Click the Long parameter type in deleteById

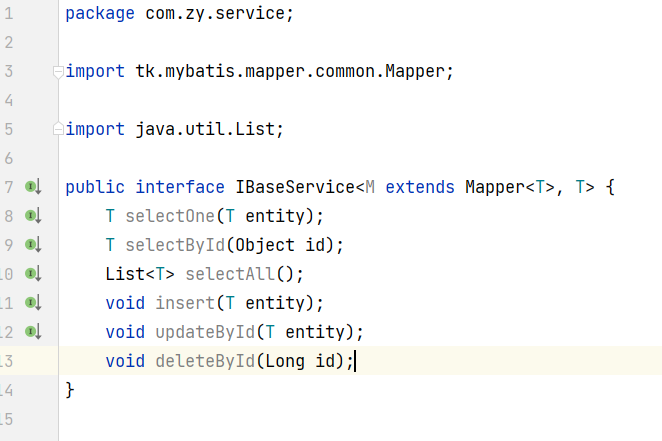[x=284, y=361]
